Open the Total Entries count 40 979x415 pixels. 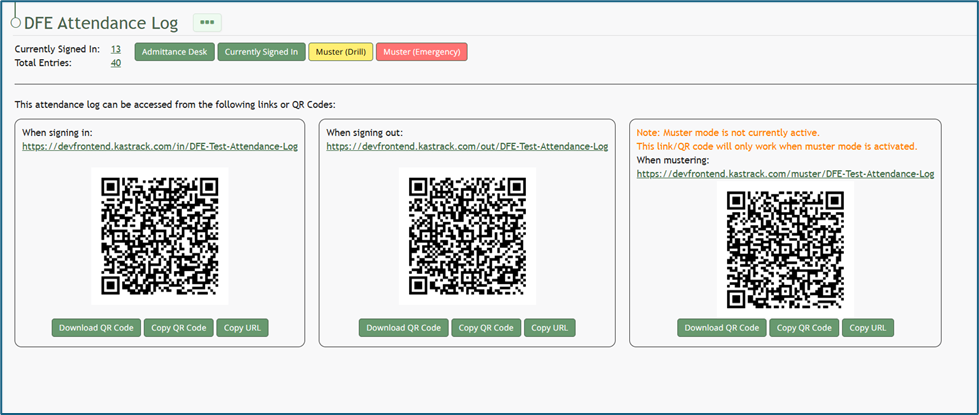point(116,63)
